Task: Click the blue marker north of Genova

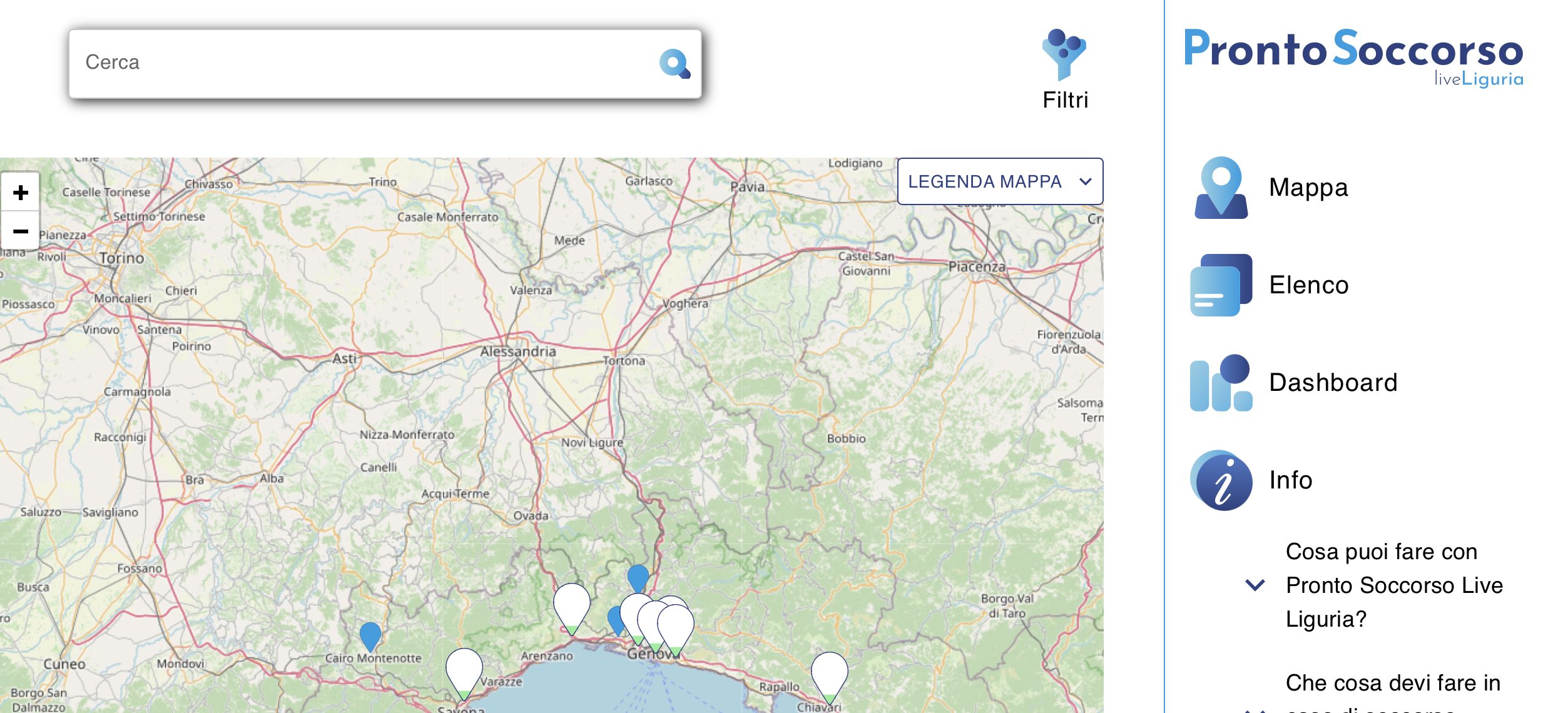Action: pyautogui.click(x=638, y=577)
